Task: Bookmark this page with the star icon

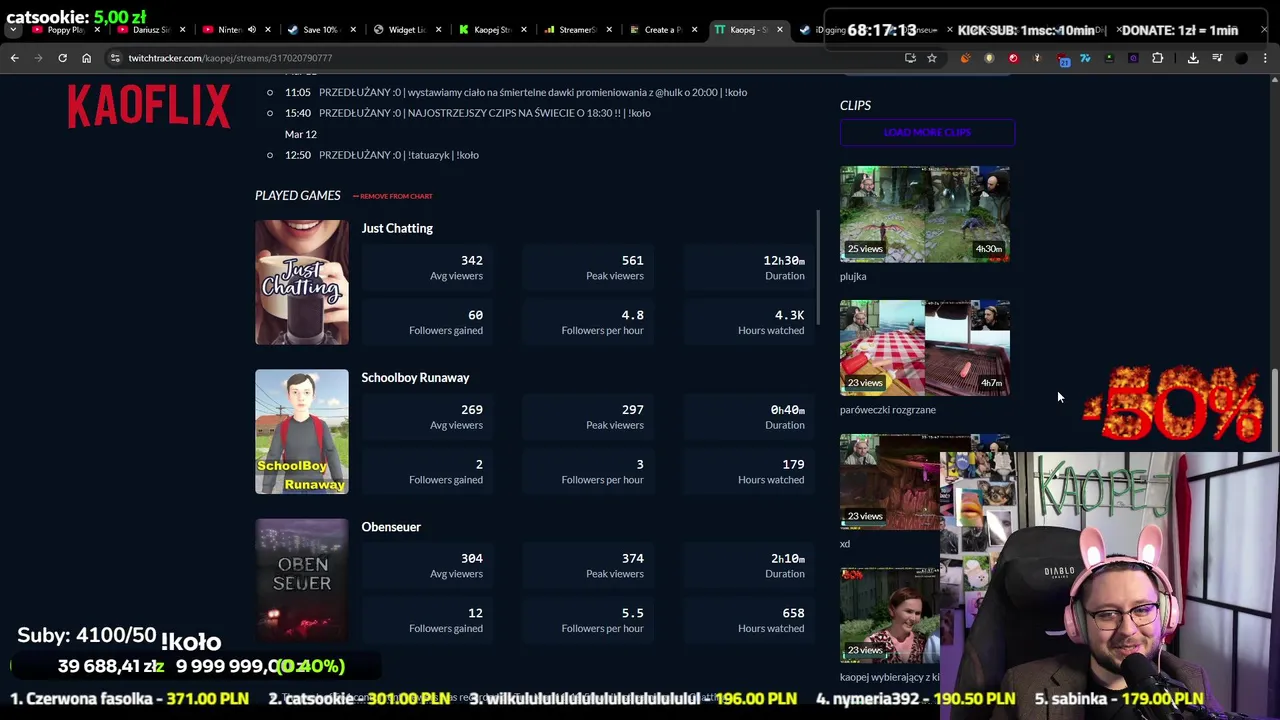Action: pyautogui.click(x=931, y=58)
